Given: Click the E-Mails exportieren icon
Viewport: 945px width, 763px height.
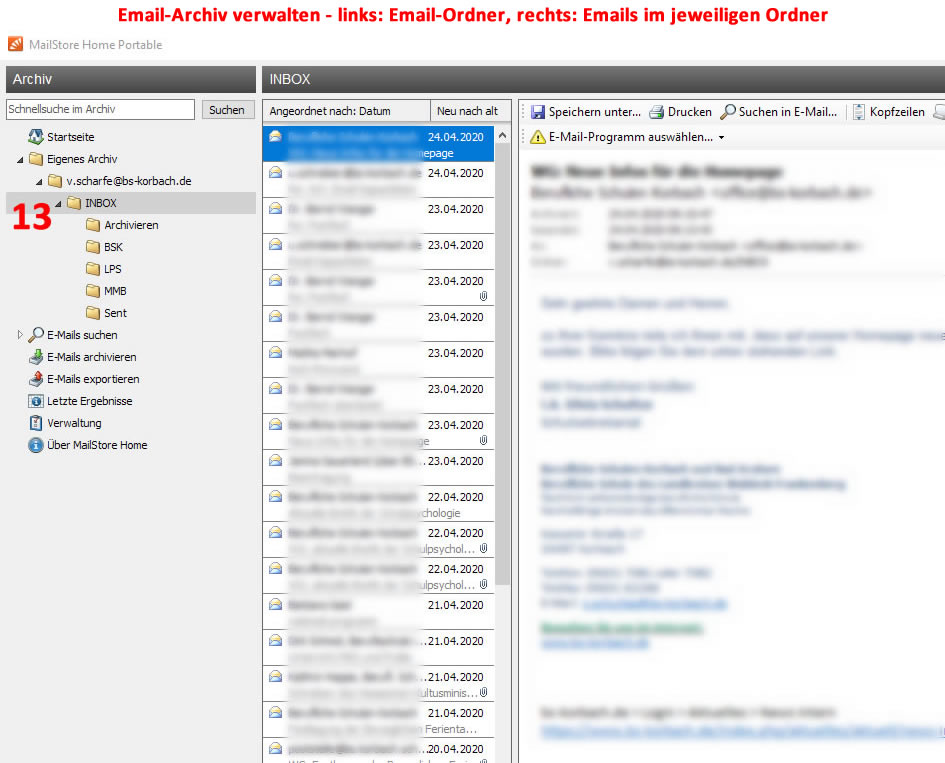Looking at the screenshot, I should coord(36,379).
